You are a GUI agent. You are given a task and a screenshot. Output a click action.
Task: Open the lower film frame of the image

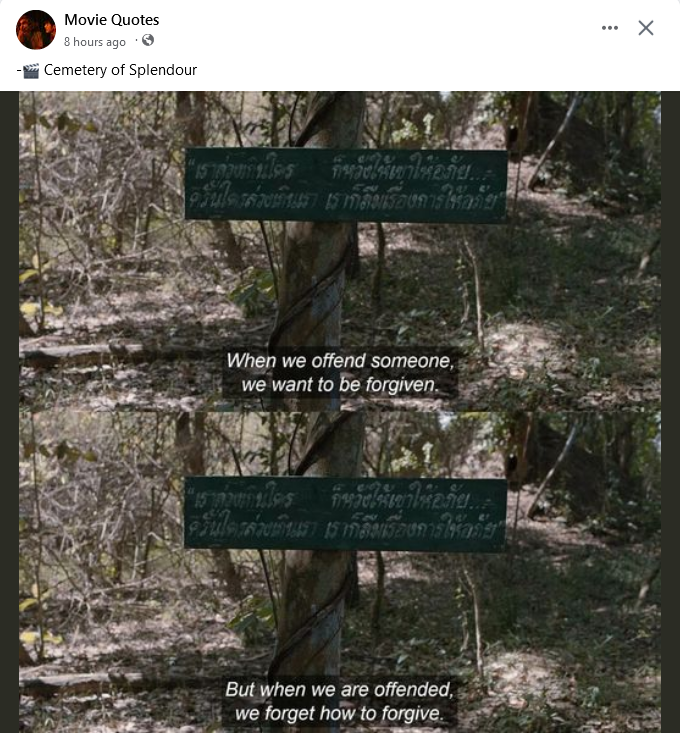tap(340, 573)
